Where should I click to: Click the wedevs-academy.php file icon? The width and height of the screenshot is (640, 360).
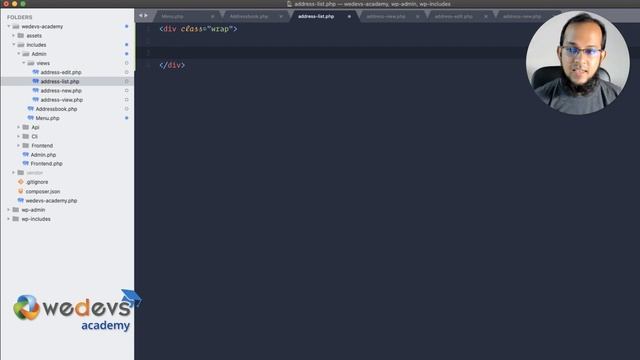pos(21,200)
